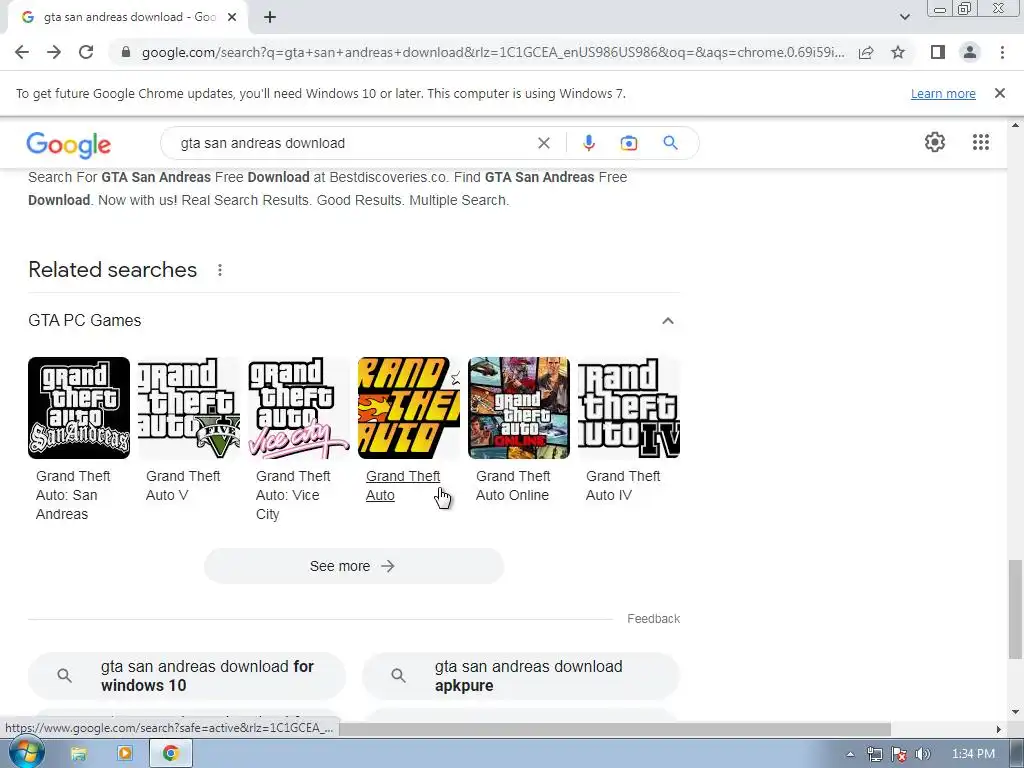Image resolution: width=1024 pixels, height=768 pixels.
Task: Open volume control in system tray
Action: click(923, 754)
